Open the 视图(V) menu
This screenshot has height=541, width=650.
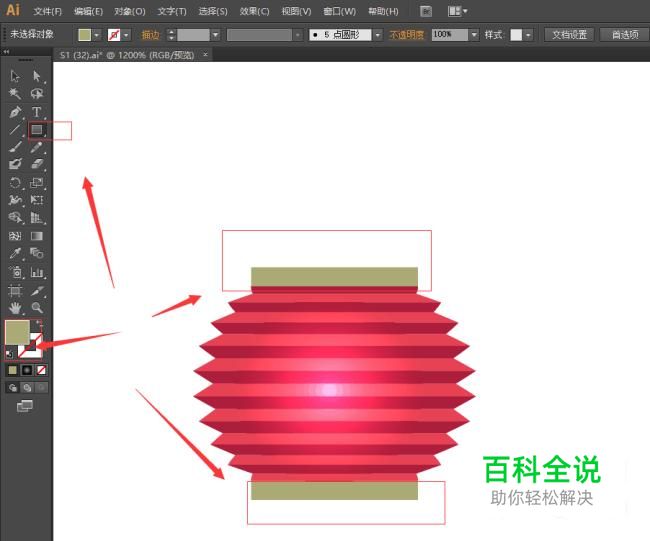point(296,11)
